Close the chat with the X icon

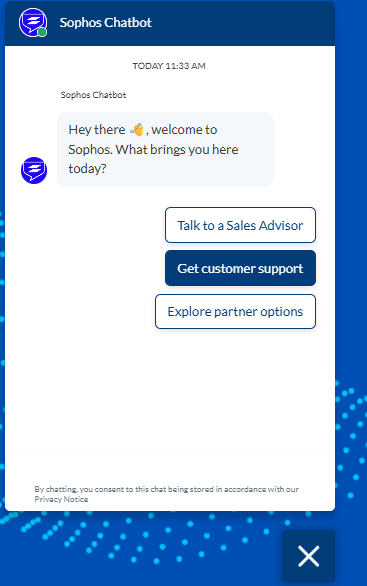[x=308, y=556]
